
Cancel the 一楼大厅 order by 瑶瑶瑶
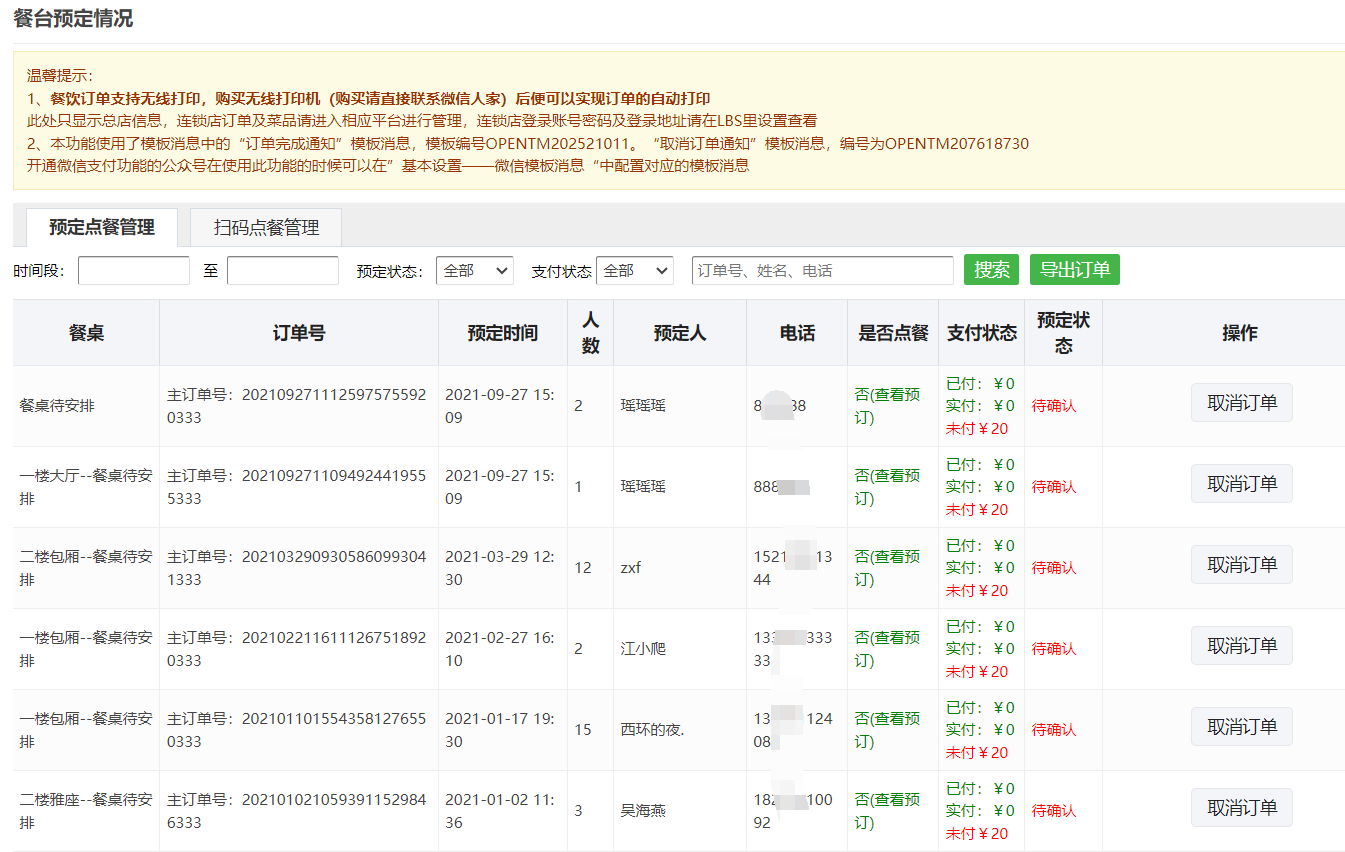(1241, 484)
